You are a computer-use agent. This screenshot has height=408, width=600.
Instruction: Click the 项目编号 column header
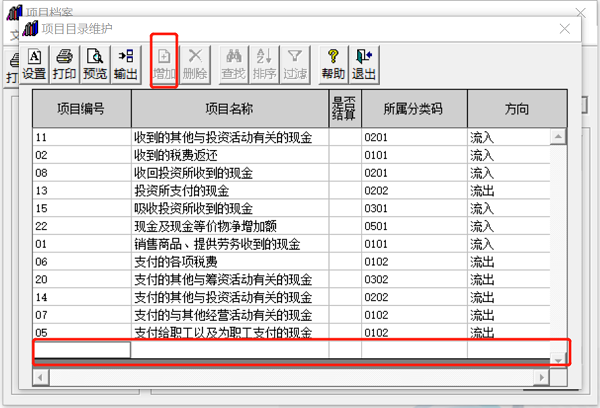(82, 109)
